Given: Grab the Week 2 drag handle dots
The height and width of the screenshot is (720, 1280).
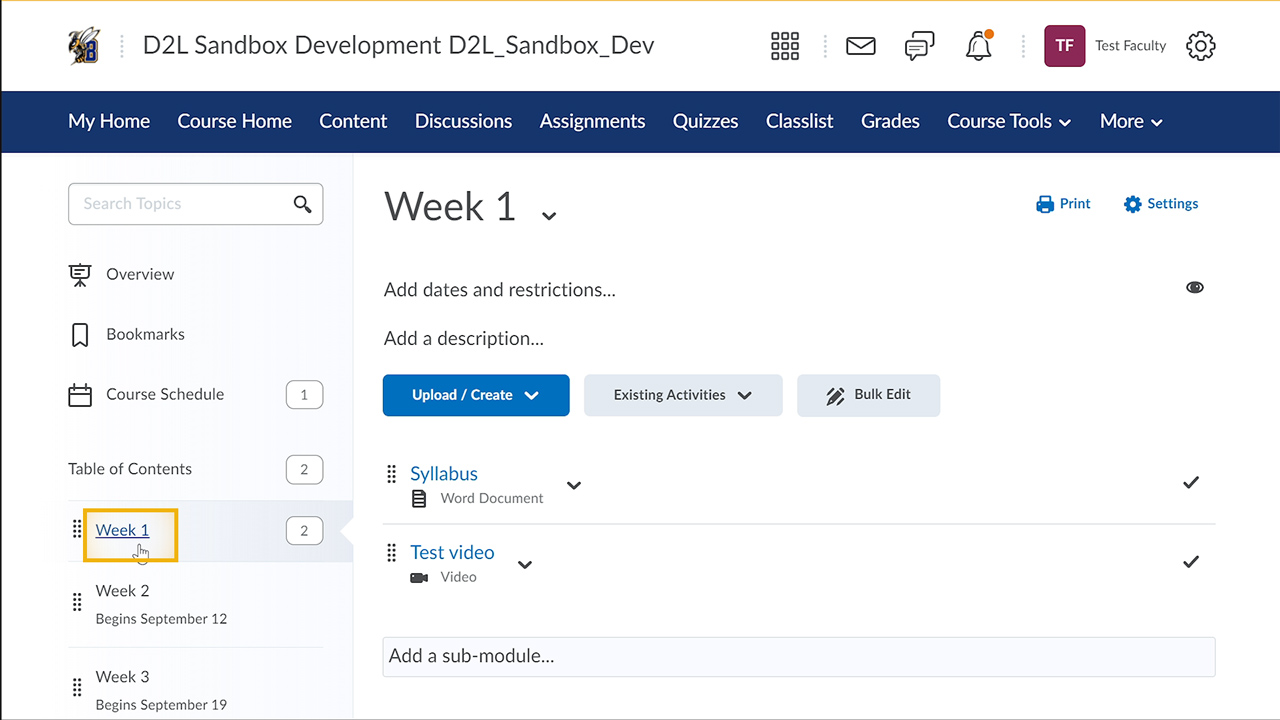Looking at the screenshot, I should tap(77, 602).
